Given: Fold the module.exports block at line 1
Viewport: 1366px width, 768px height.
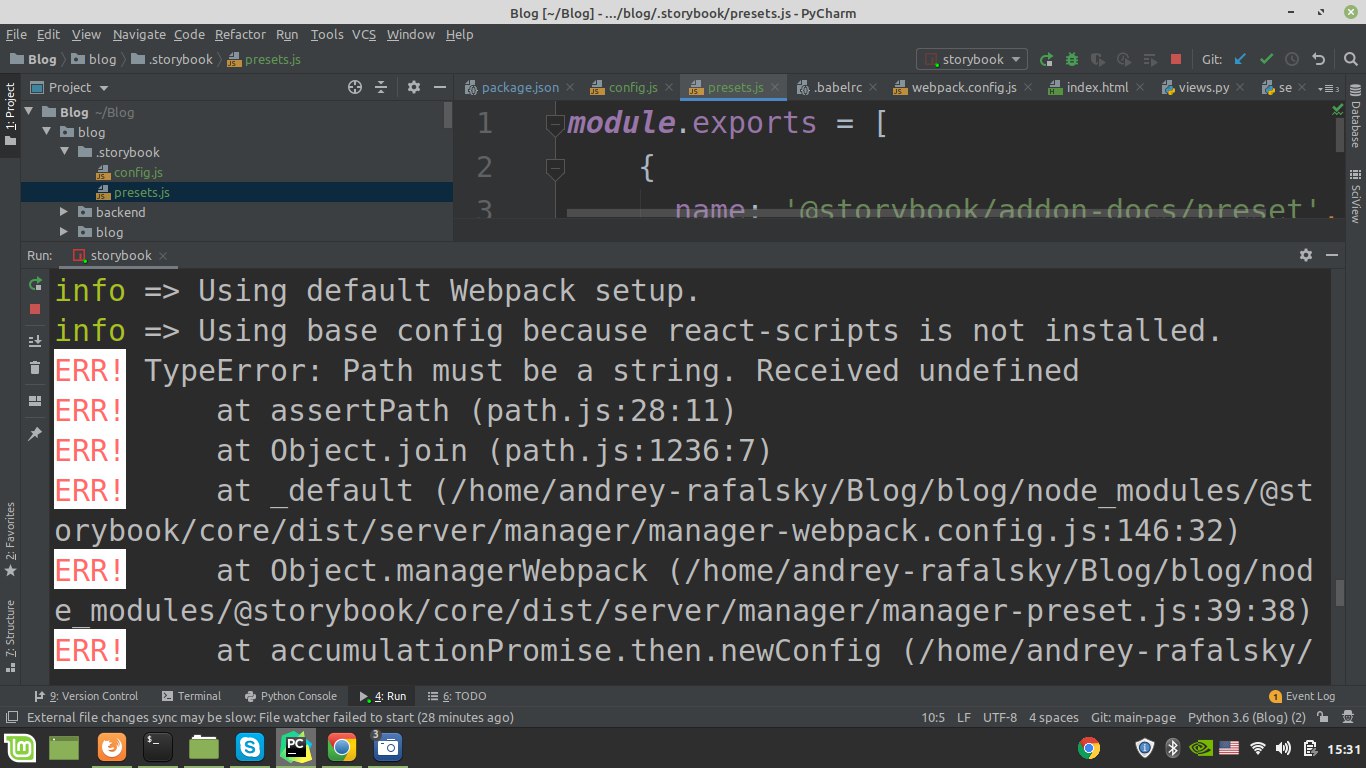Looking at the screenshot, I should click(x=555, y=124).
